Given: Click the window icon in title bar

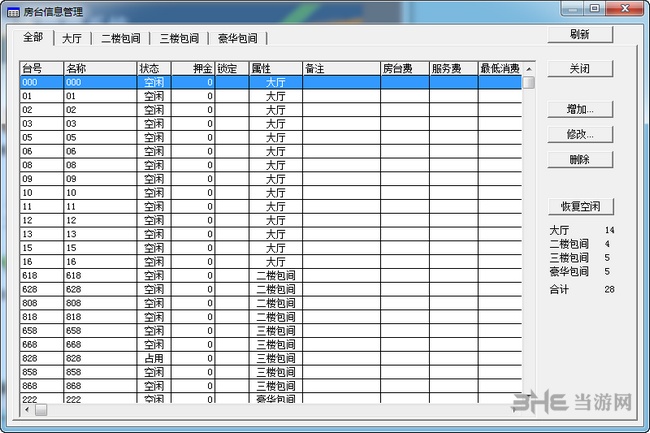Looking at the screenshot, I should (13, 12).
